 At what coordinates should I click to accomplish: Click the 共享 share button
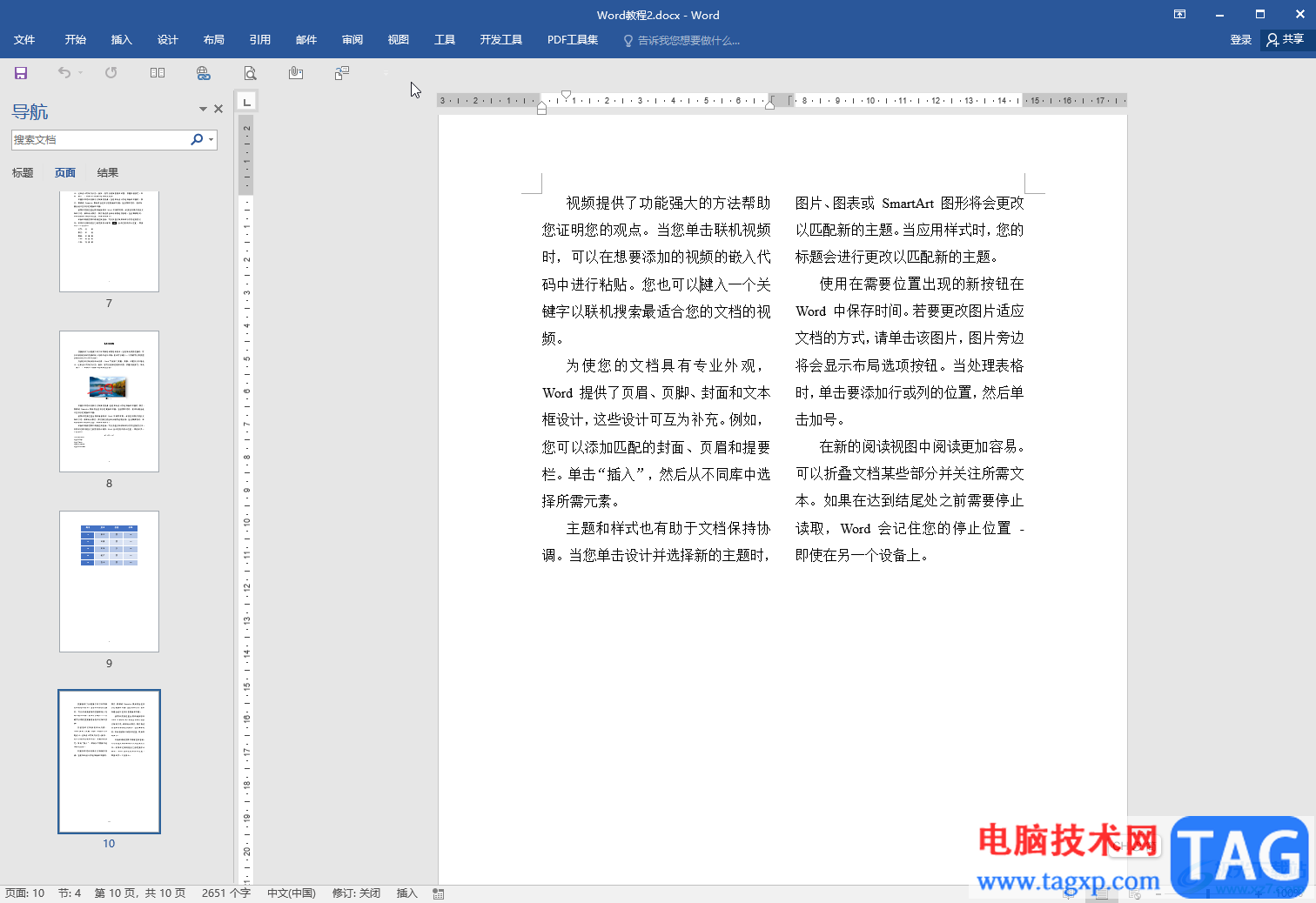[1286, 40]
